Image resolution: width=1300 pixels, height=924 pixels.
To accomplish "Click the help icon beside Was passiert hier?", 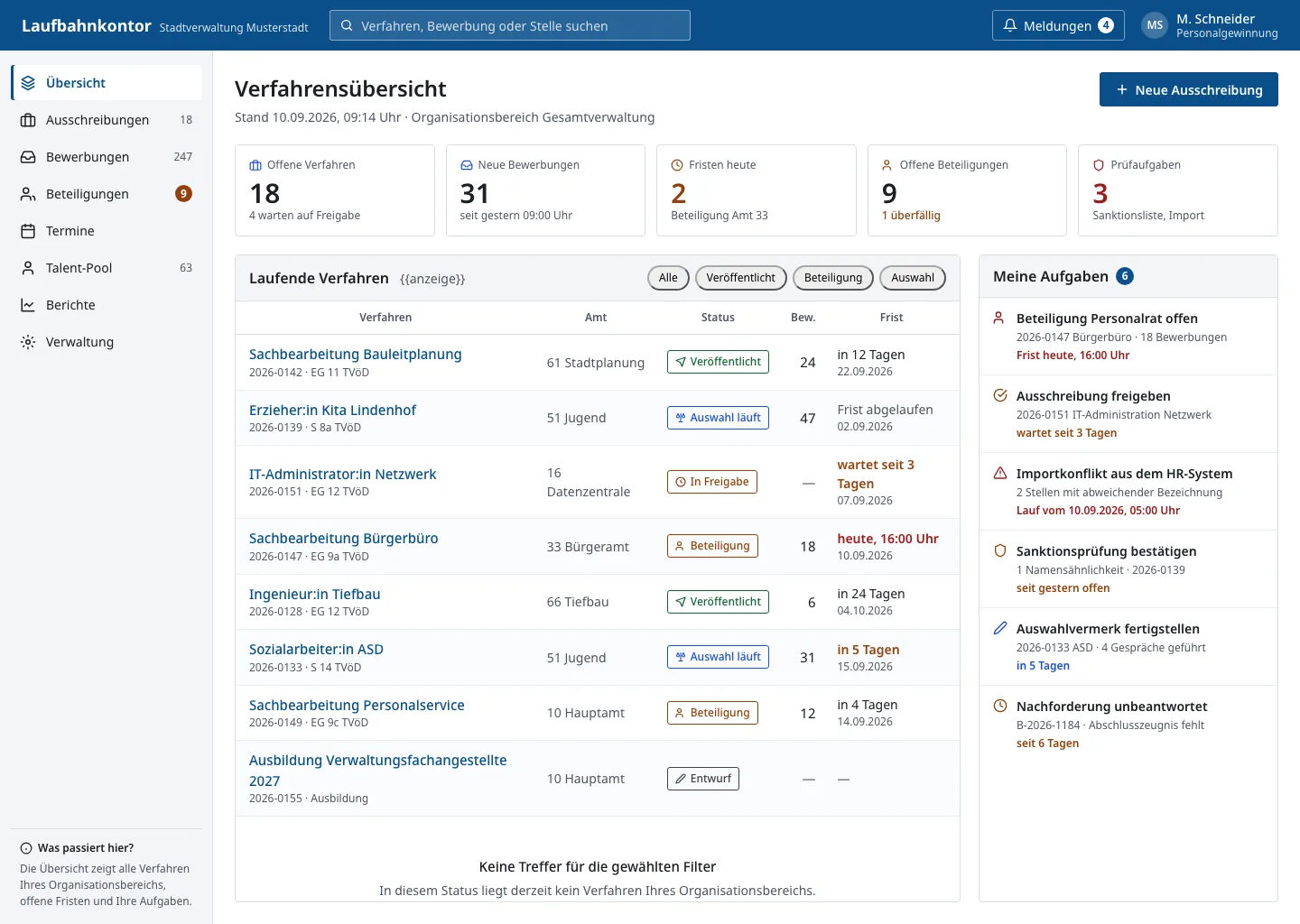I will click(26, 848).
